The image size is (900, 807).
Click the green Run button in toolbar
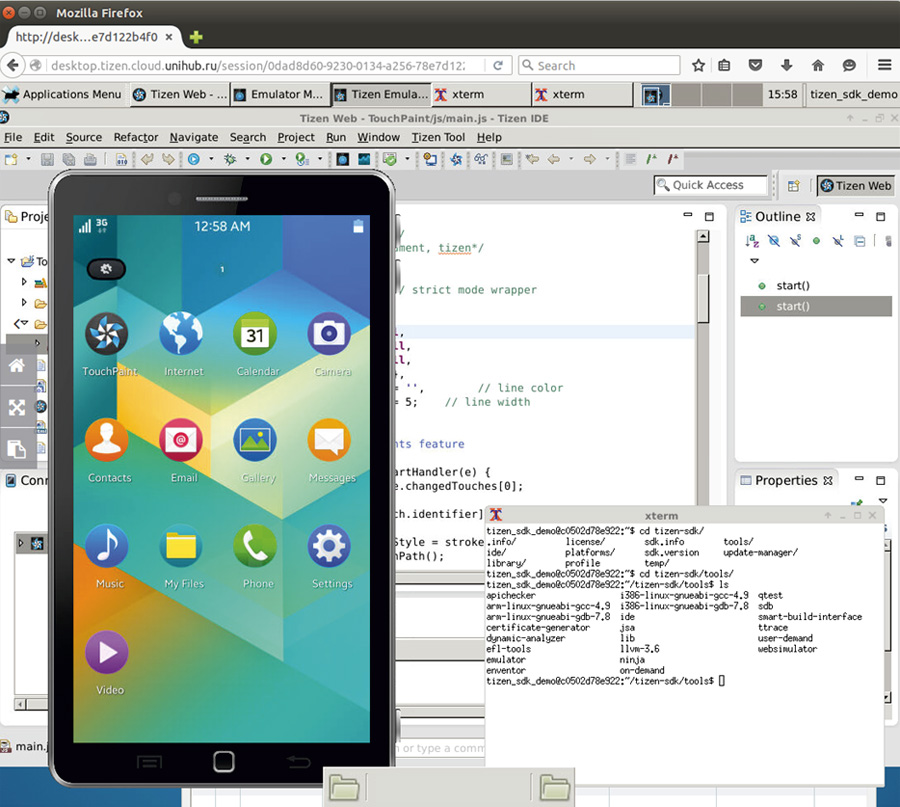coord(266,159)
